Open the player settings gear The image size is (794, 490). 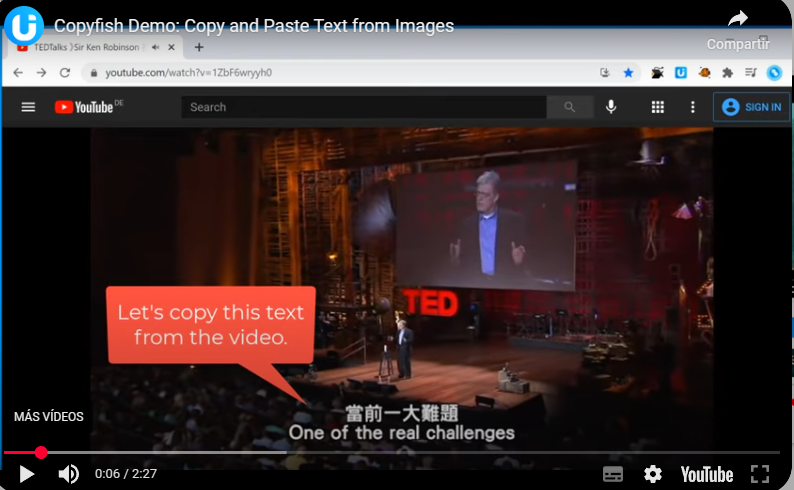(x=653, y=474)
